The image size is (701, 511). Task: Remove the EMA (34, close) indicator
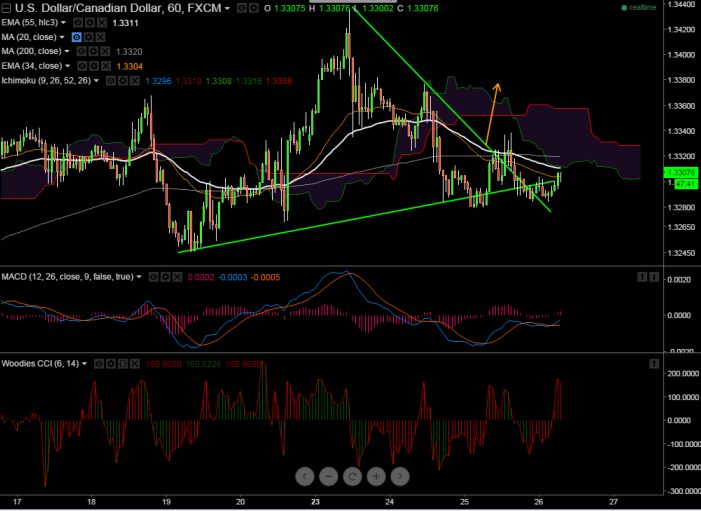(106, 66)
